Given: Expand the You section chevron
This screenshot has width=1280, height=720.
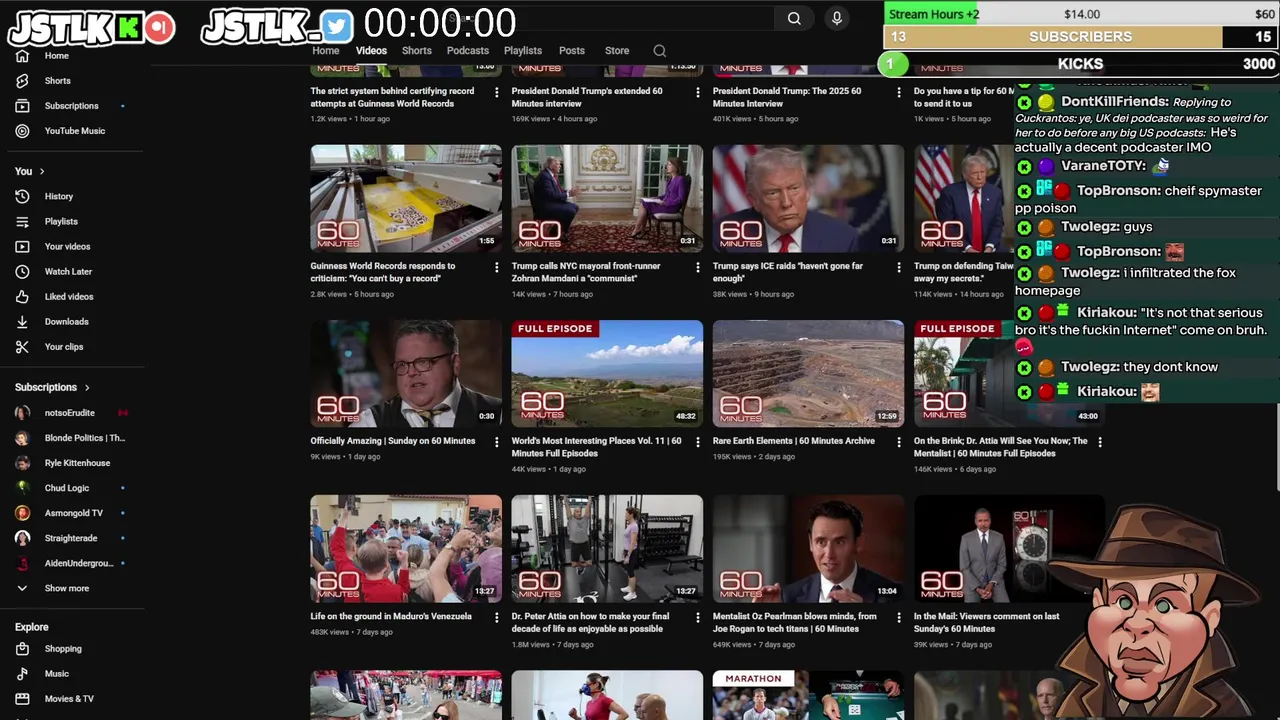Looking at the screenshot, I should [x=41, y=172].
